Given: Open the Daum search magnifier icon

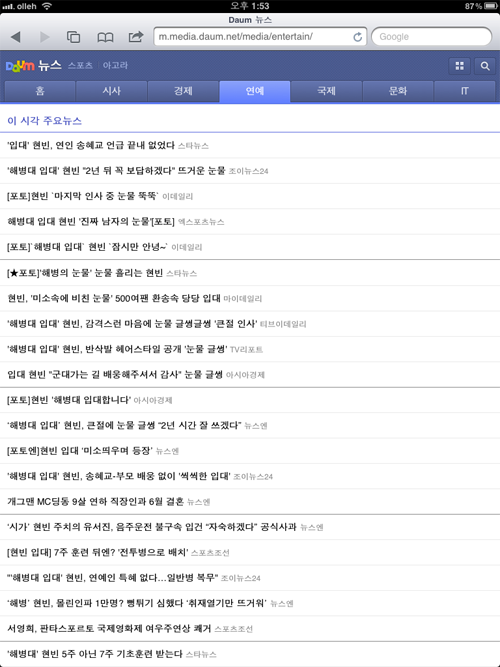Looking at the screenshot, I should 485,66.
